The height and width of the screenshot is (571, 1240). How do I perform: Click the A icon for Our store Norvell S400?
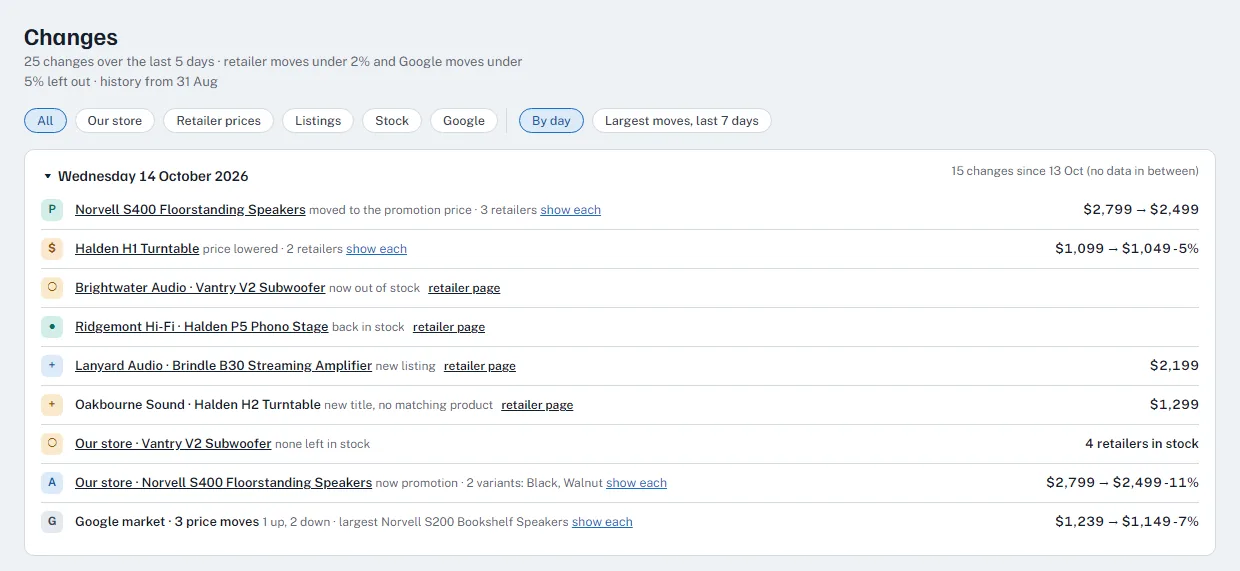pyautogui.click(x=52, y=483)
